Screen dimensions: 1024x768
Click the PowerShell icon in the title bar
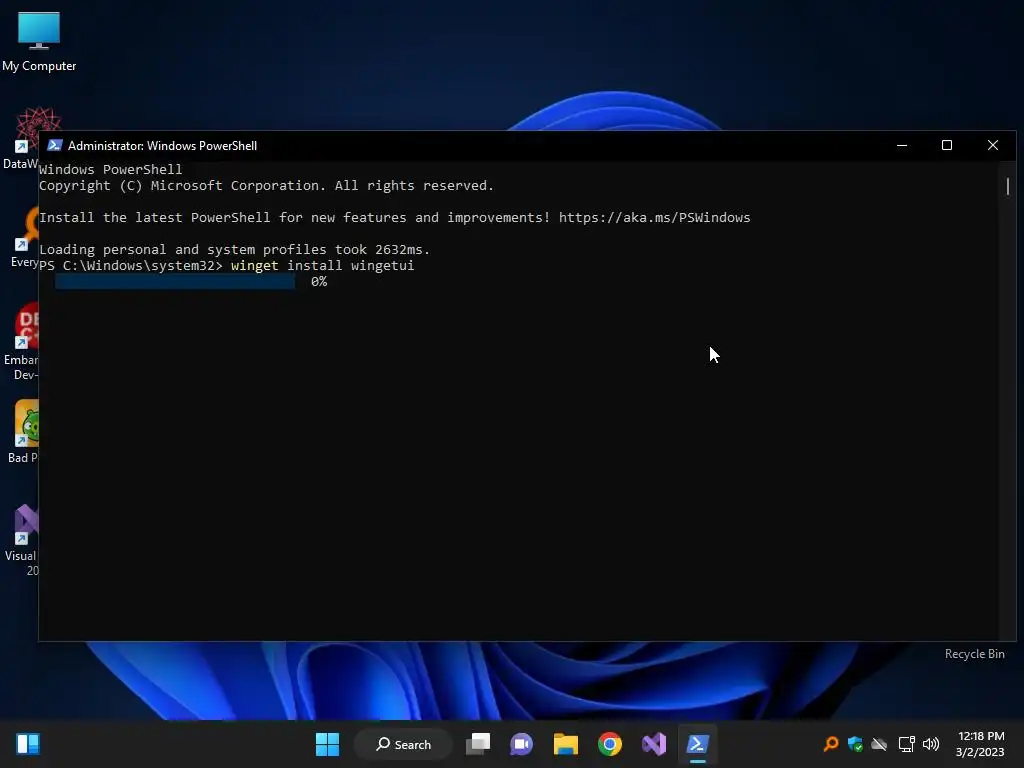tap(55, 145)
